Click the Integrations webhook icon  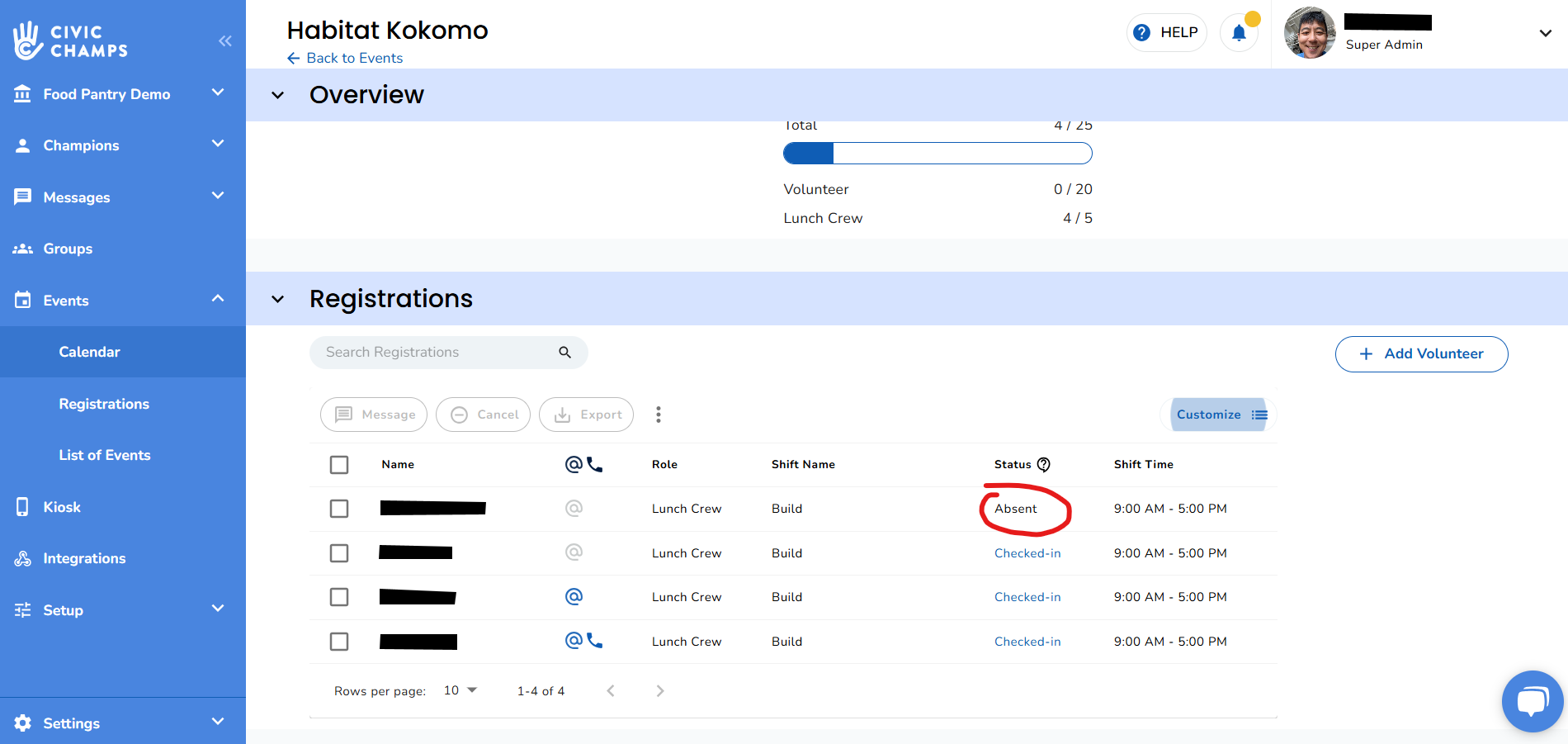click(23, 558)
